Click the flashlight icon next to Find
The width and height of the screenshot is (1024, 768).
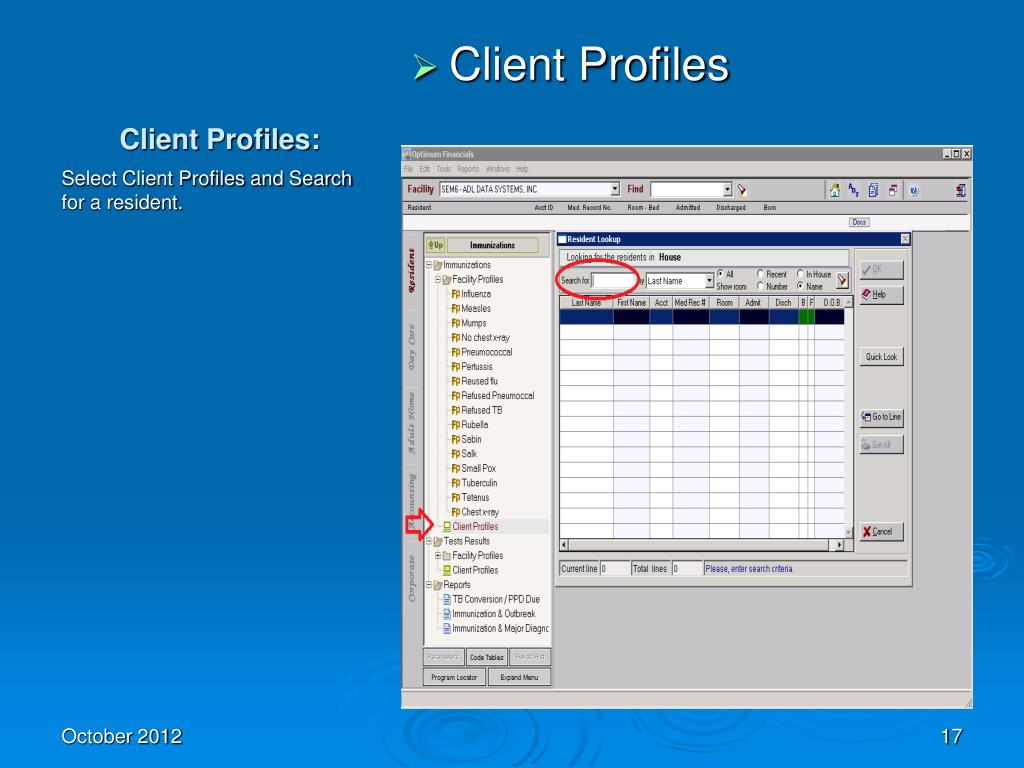(x=743, y=190)
